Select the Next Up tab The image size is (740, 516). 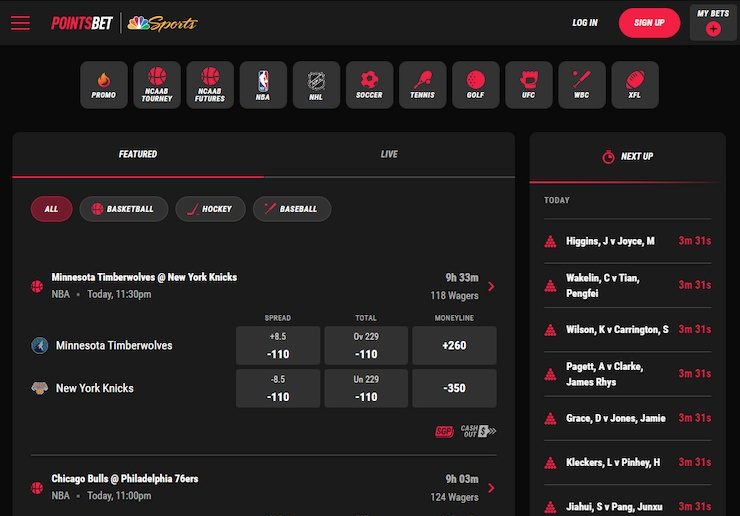coord(627,157)
